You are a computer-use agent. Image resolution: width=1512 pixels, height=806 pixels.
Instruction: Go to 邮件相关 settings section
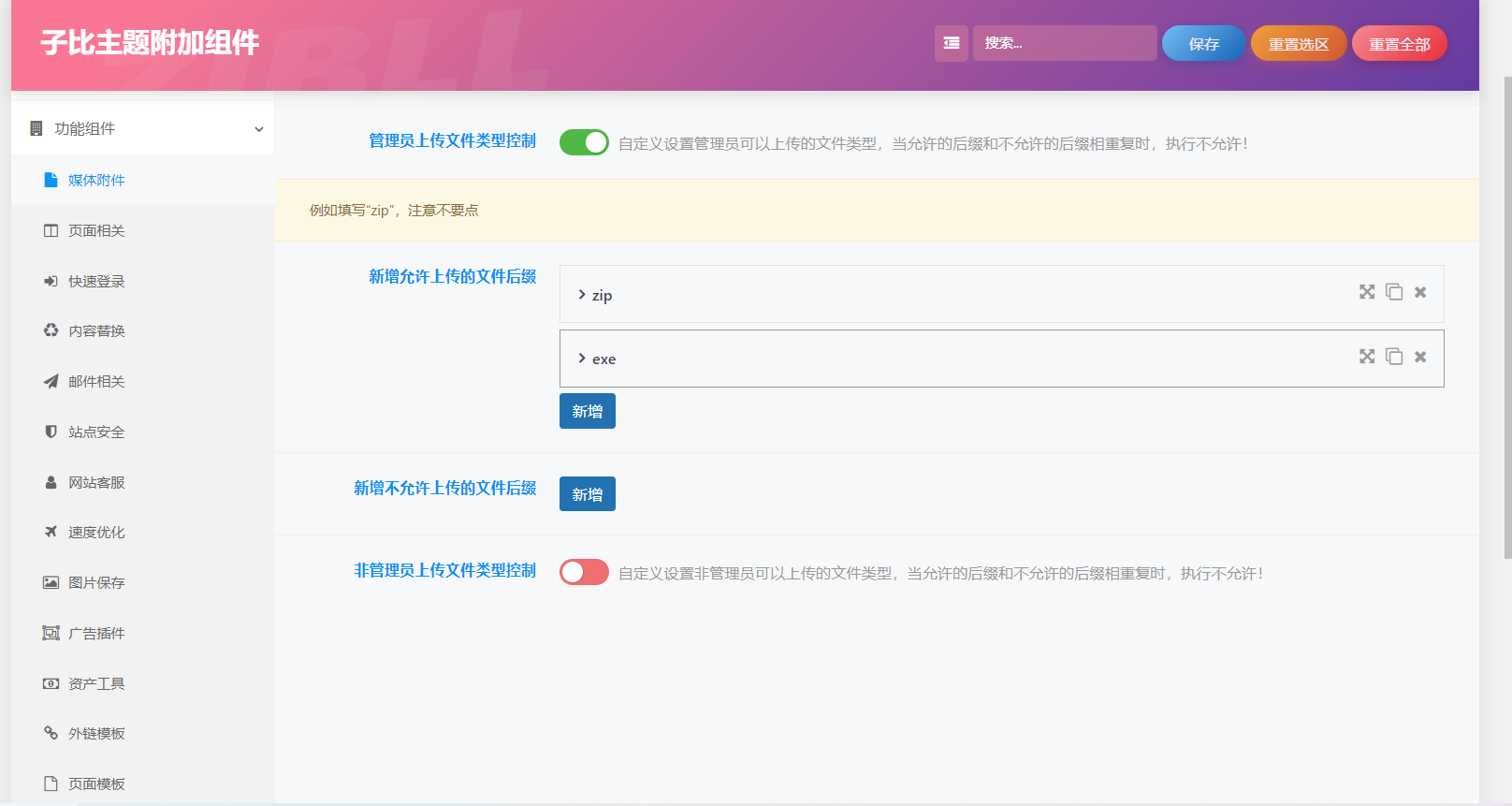pyautogui.click(x=95, y=381)
